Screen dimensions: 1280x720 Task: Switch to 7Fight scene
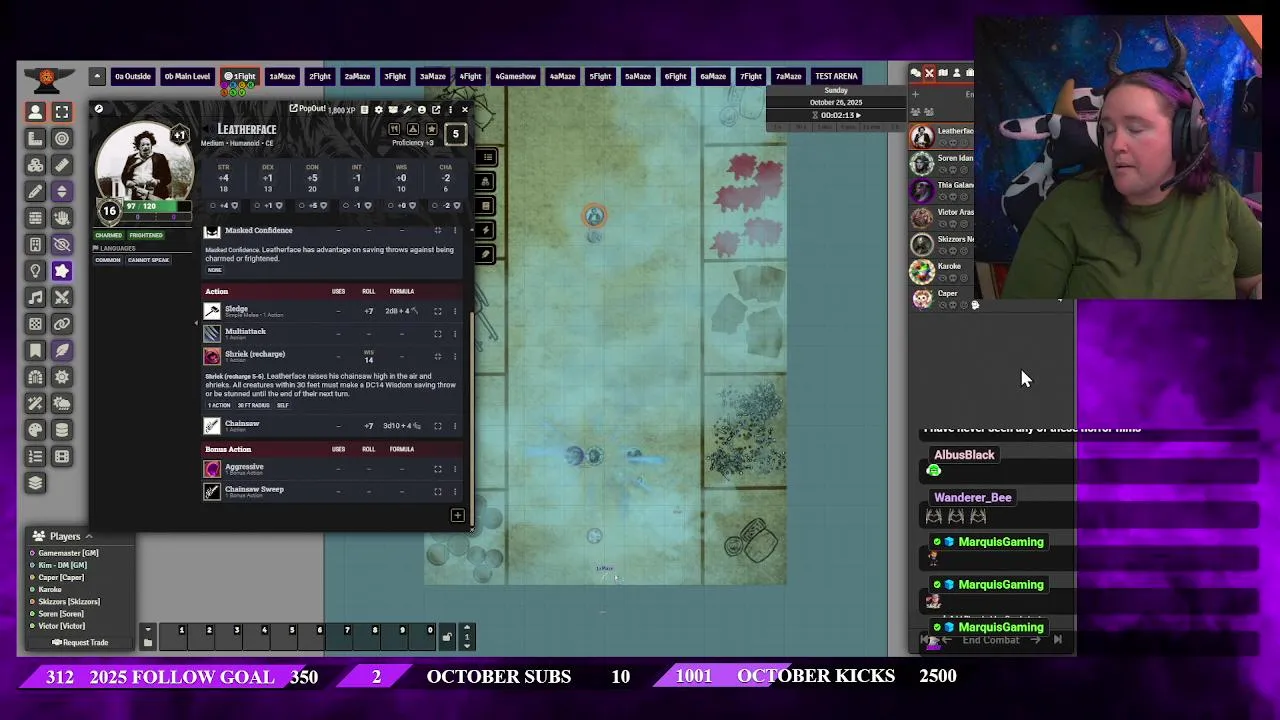coord(751,76)
